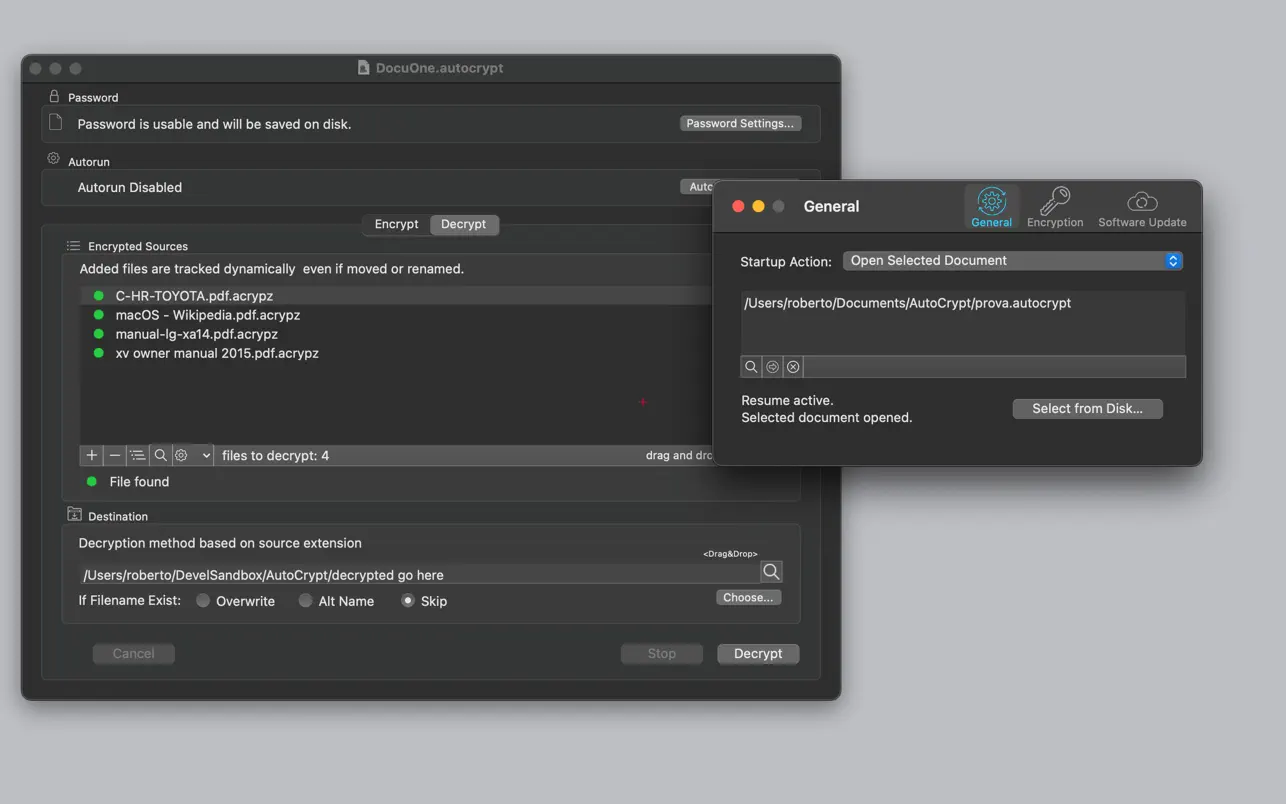This screenshot has width=1286, height=804.
Task: Click green dot next to File found
Action: [92, 481]
